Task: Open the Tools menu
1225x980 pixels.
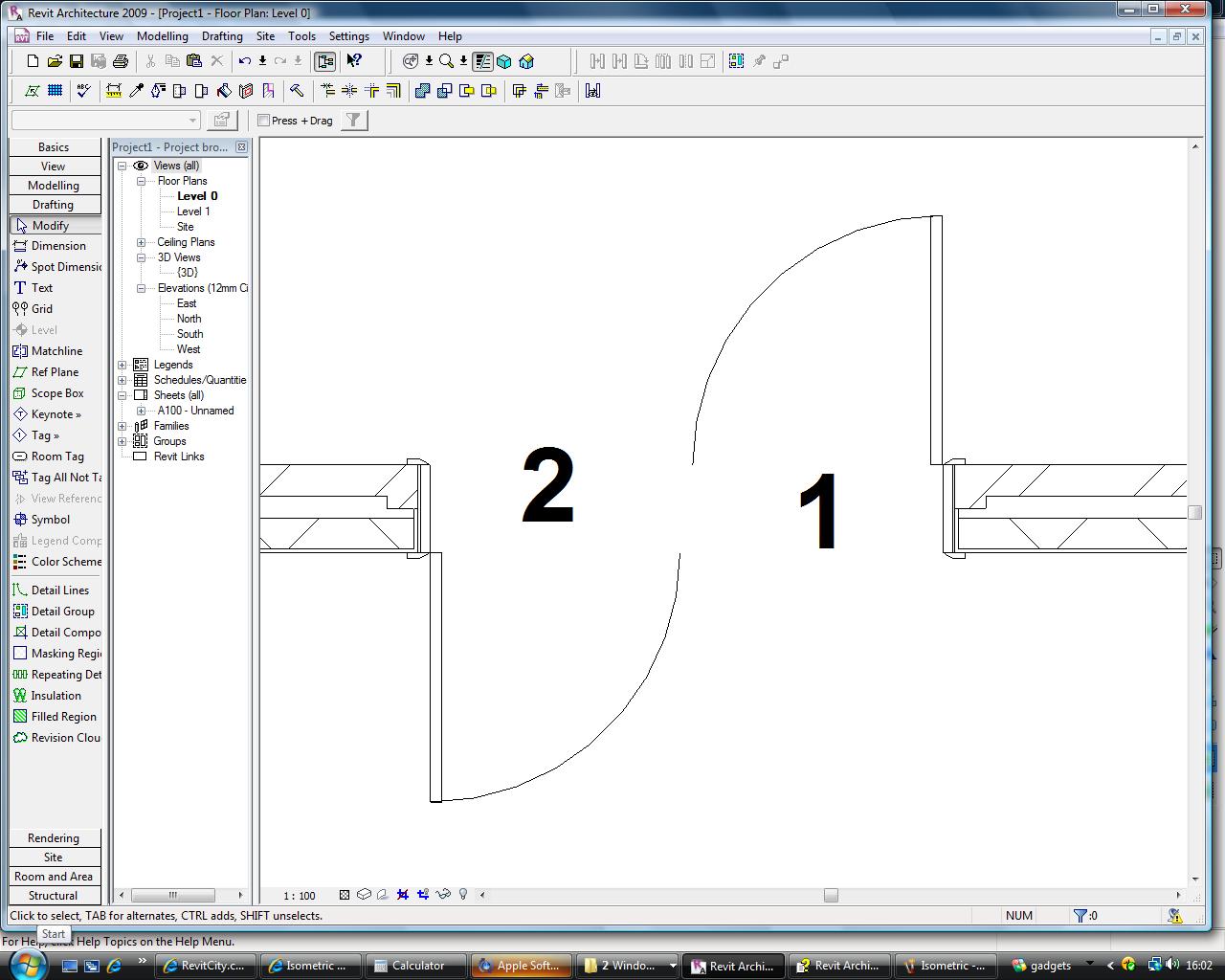Action: (x=301, y=36)
